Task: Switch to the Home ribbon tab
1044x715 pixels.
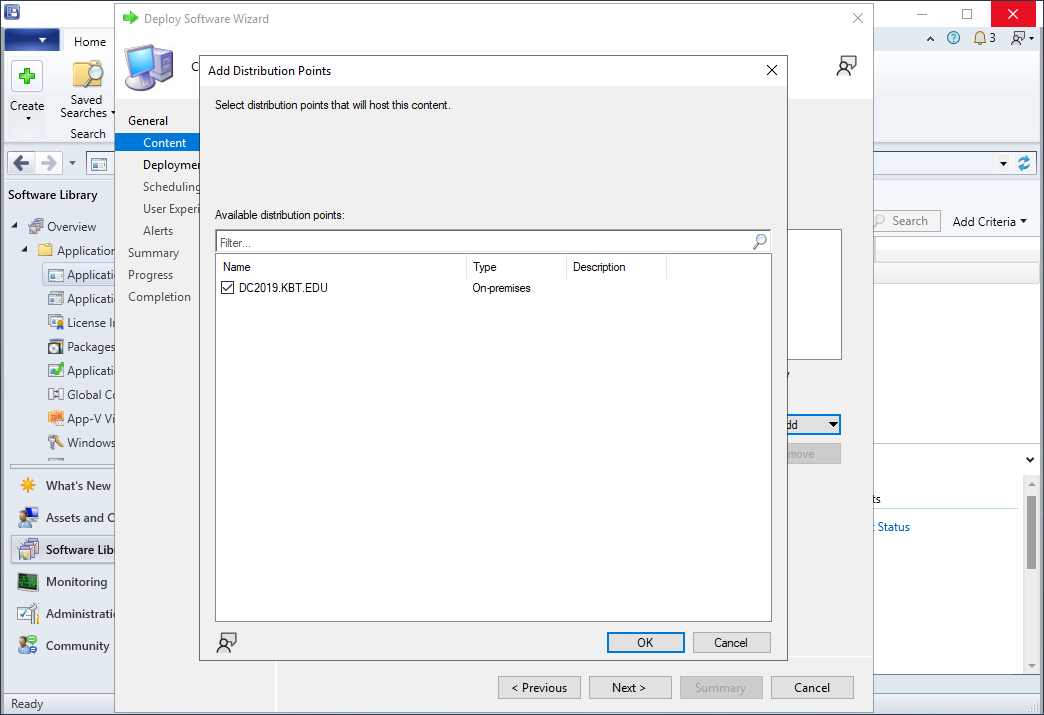Action: [90, 42]
